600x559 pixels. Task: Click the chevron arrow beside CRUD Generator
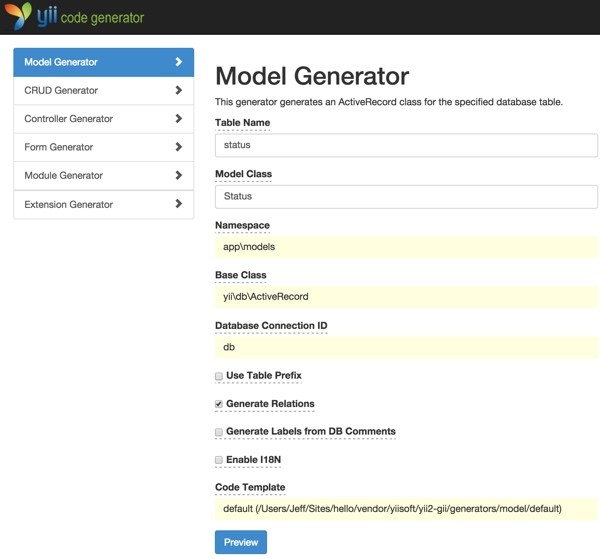pyautogui.click(x=178, y=90)
